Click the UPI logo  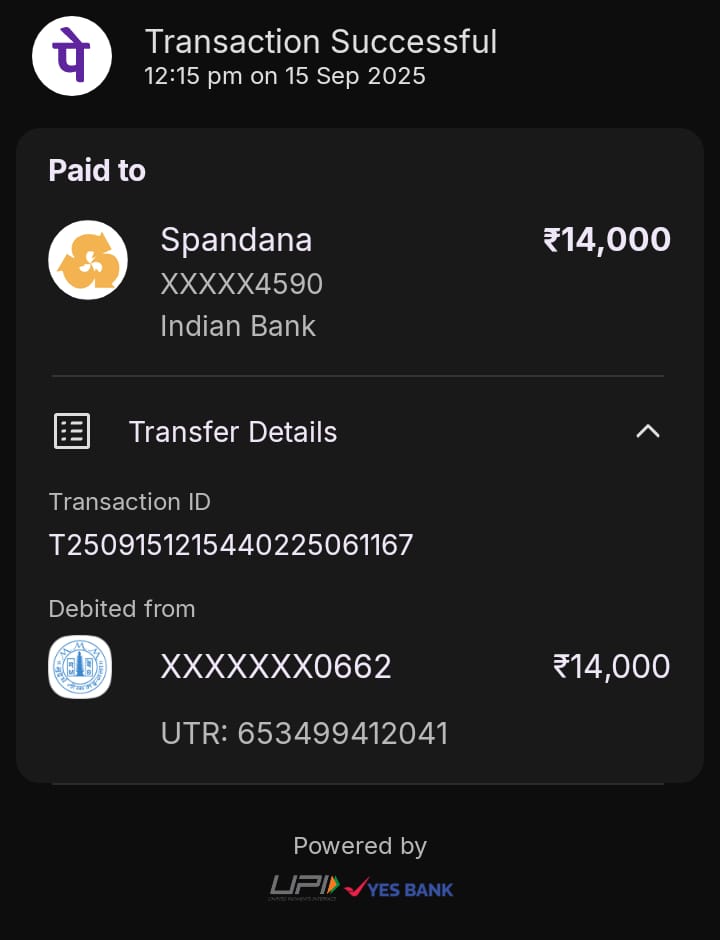[304, 886]
